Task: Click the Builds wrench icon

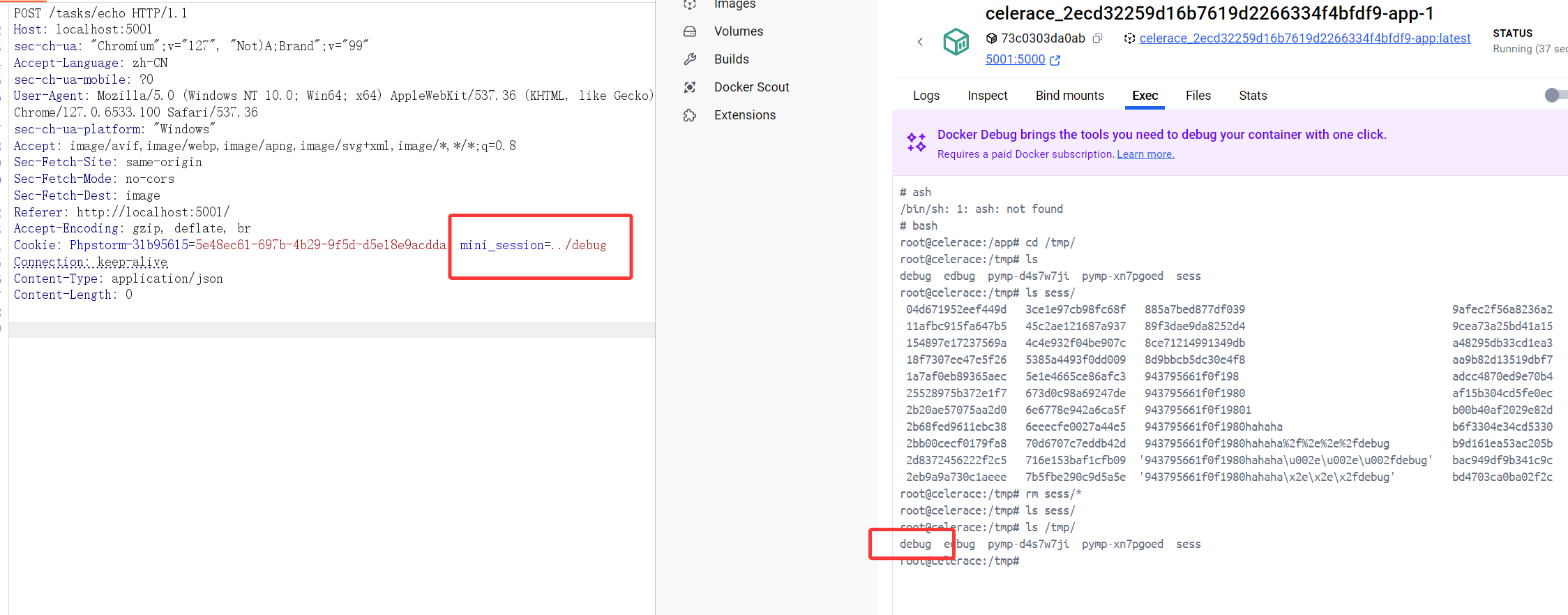Action: (x=690, y=59)
